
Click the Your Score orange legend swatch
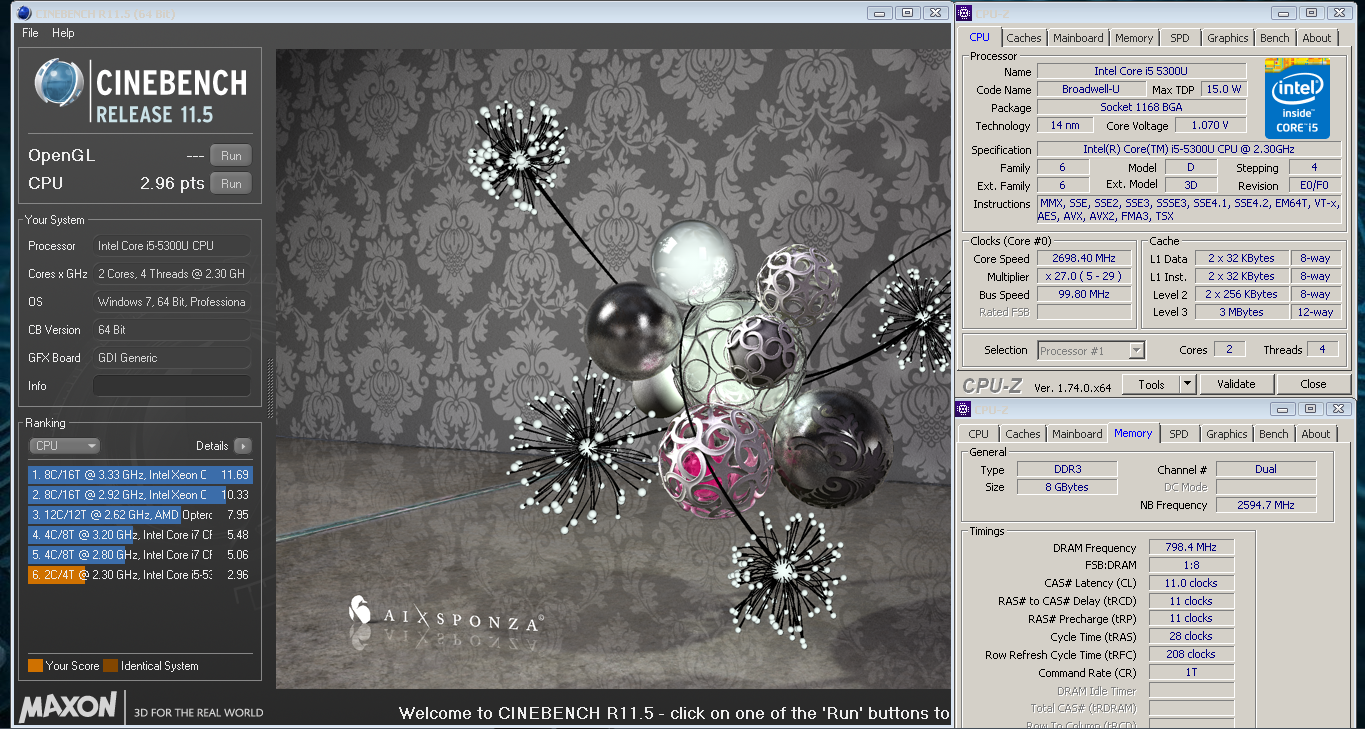pyautogui.click(x=35, y=666)
